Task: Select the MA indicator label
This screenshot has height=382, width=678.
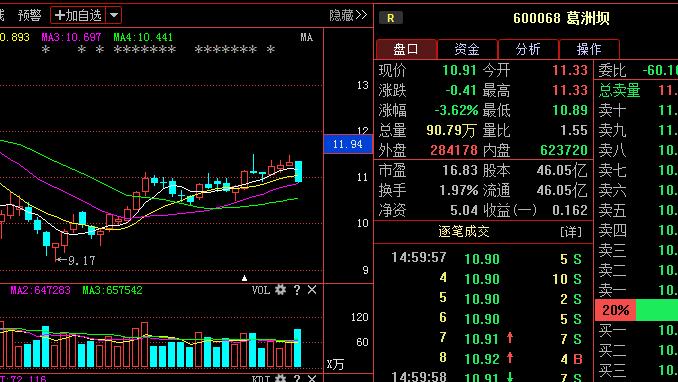Action: click(x=307, y=37)
